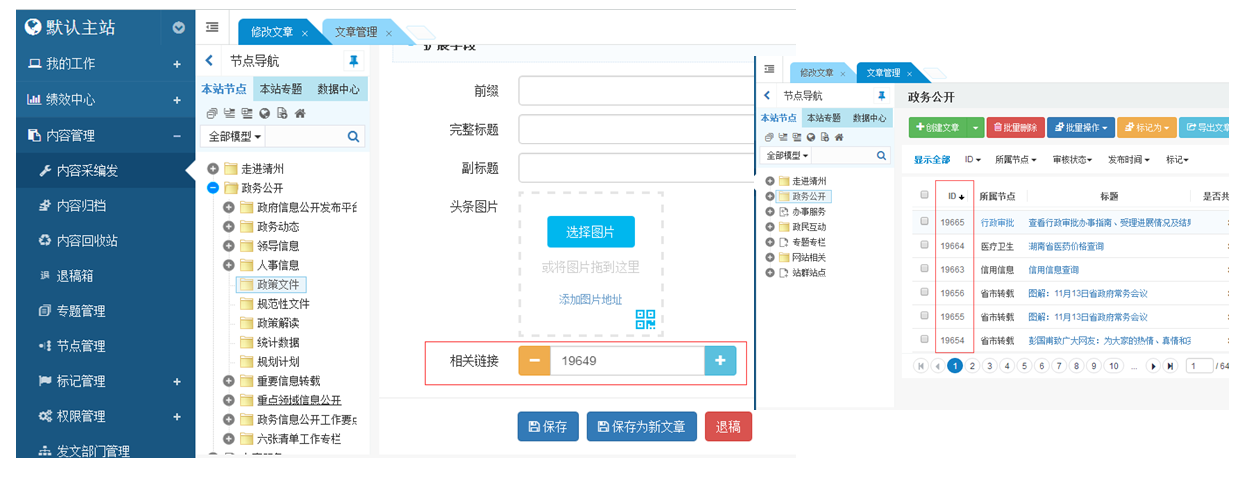Click the red 批量删除 button

1015,128
